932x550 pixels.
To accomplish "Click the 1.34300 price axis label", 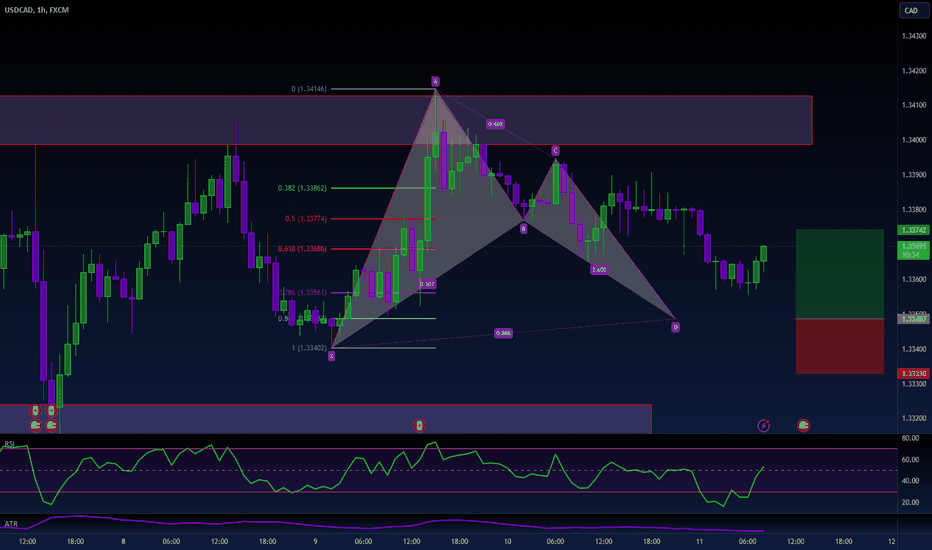I will click(914, 36).
